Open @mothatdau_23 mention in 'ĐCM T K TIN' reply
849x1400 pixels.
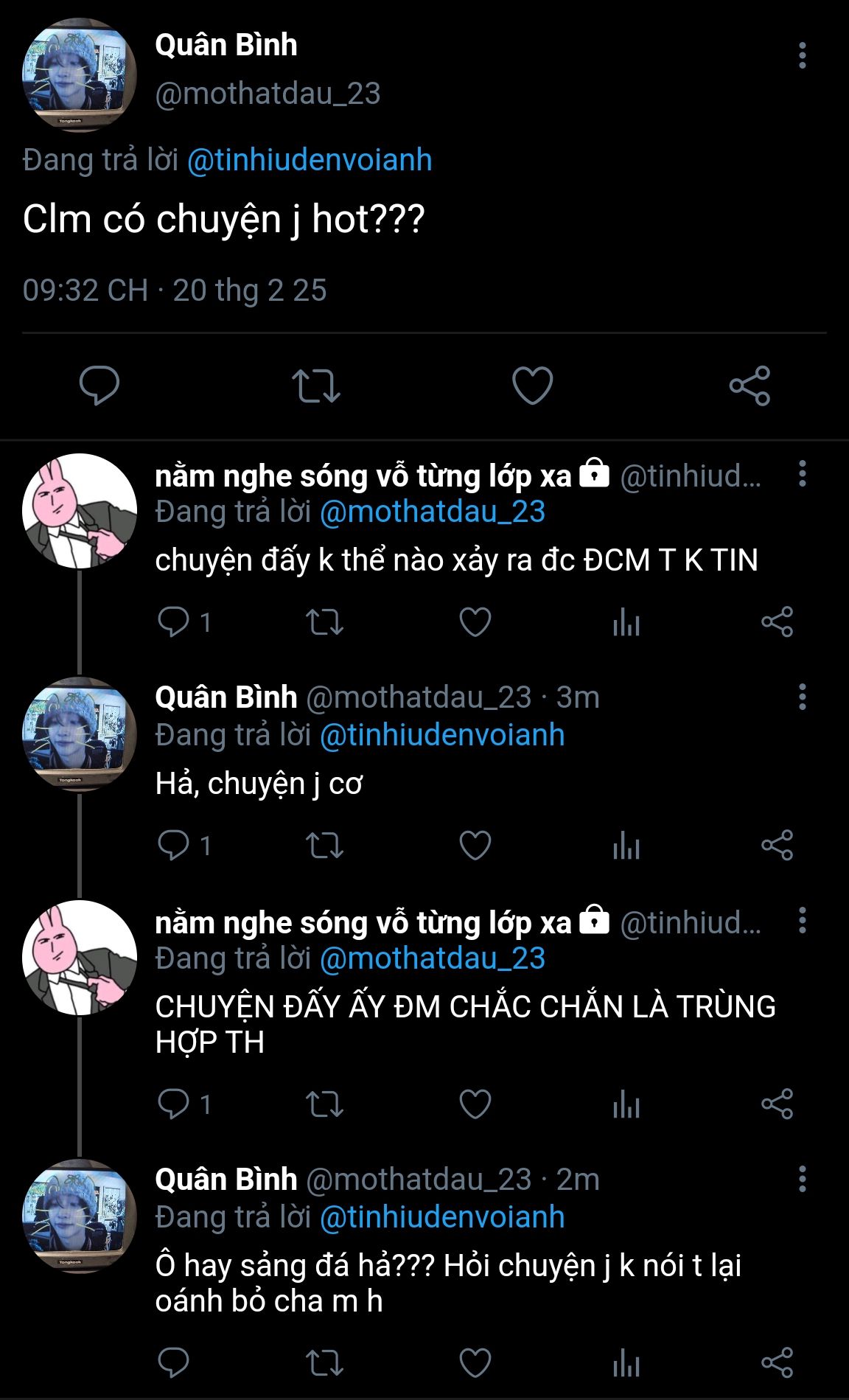click(432, 512)
